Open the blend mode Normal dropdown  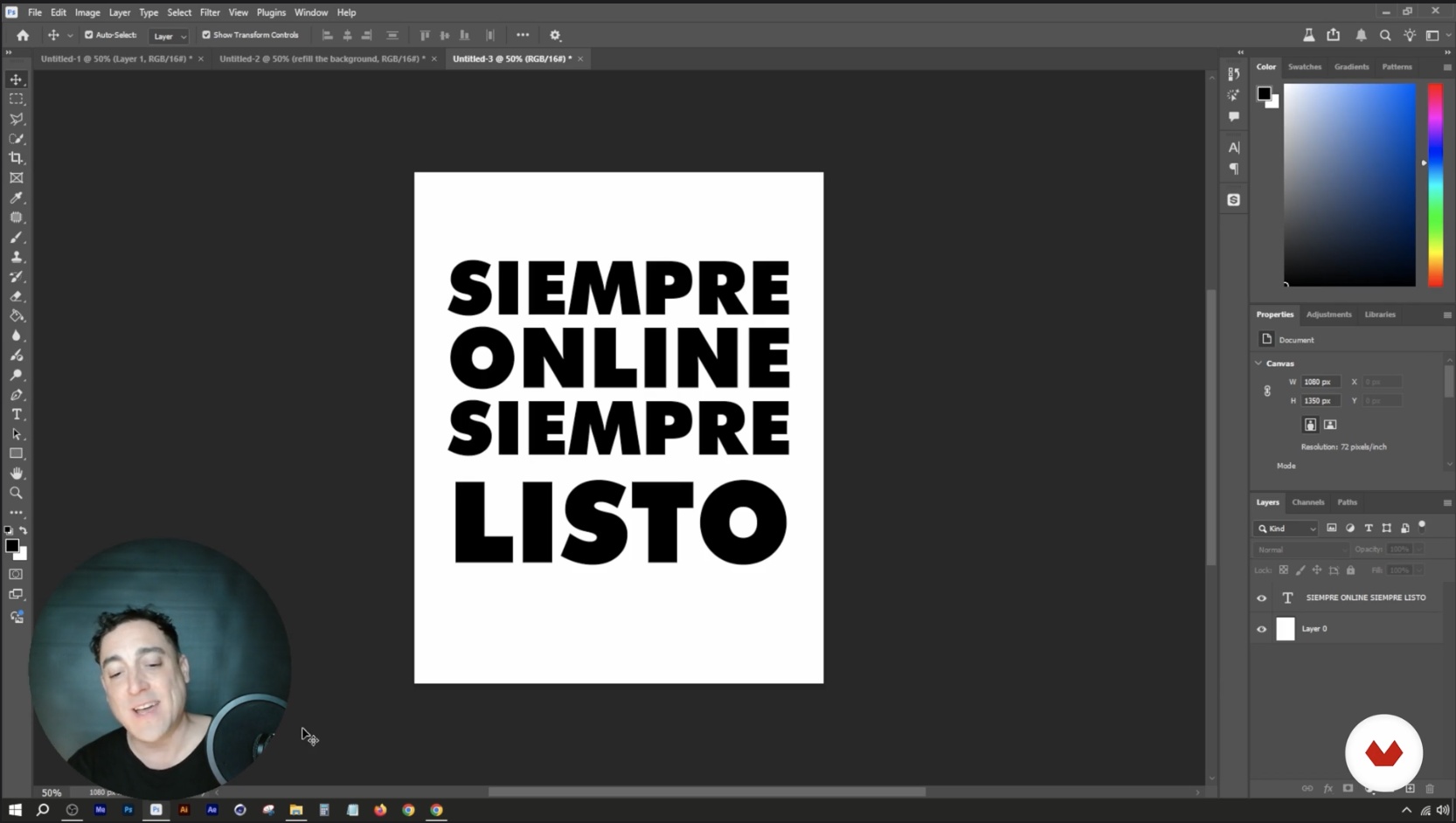click(1301, 550)
